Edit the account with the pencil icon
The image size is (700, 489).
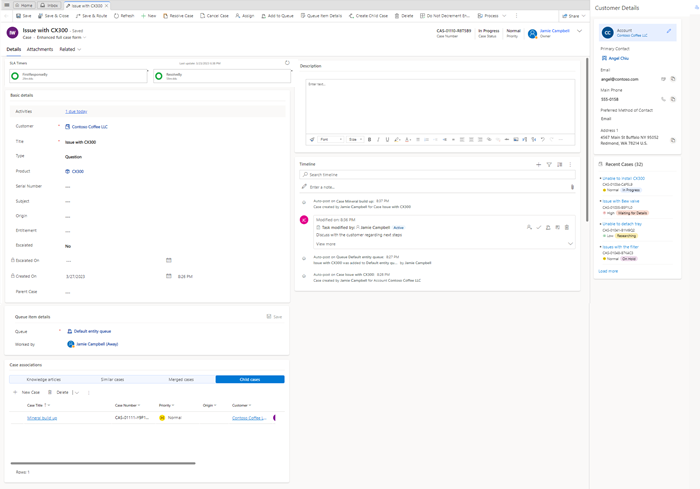[669, 31]
